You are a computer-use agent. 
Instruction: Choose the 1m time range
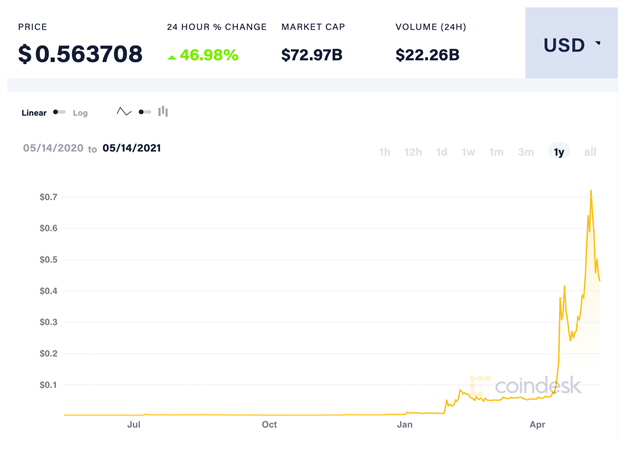point(496,152)
